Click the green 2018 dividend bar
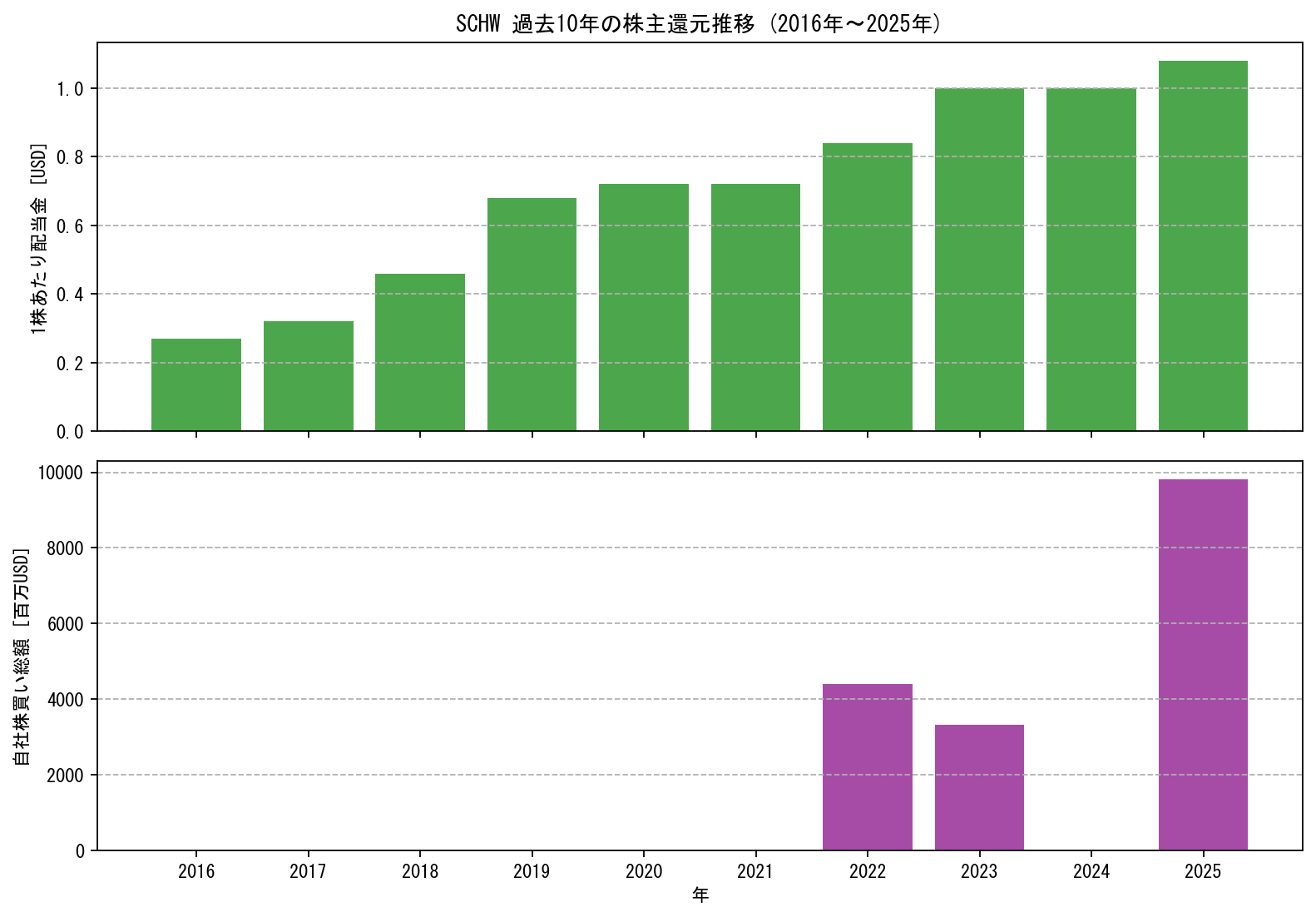The width and height of the screenshot is (1316, 917). pyautogui.click(x=420, y=352)
